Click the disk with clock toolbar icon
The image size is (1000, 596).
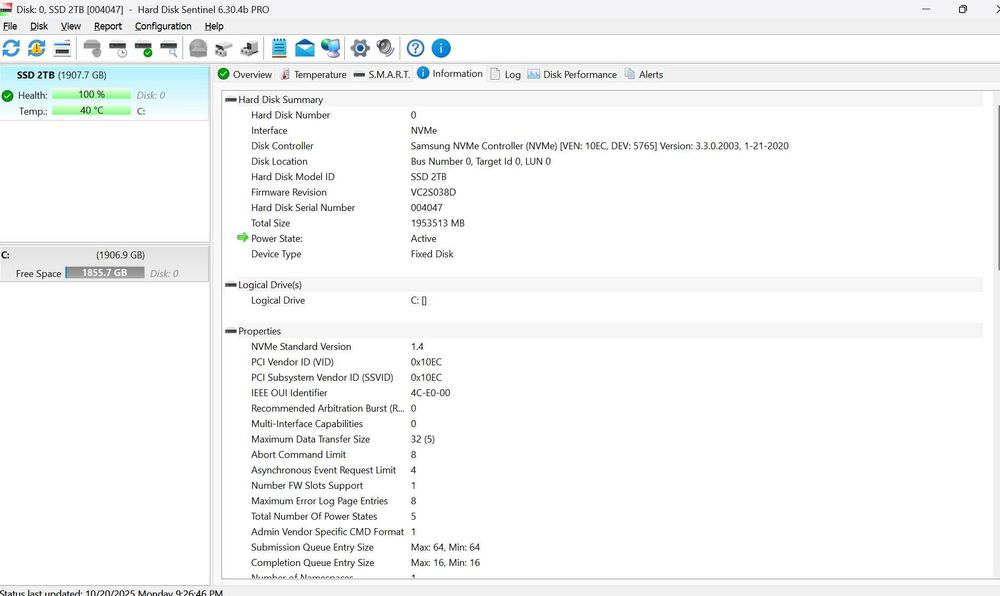pos(119,48)
